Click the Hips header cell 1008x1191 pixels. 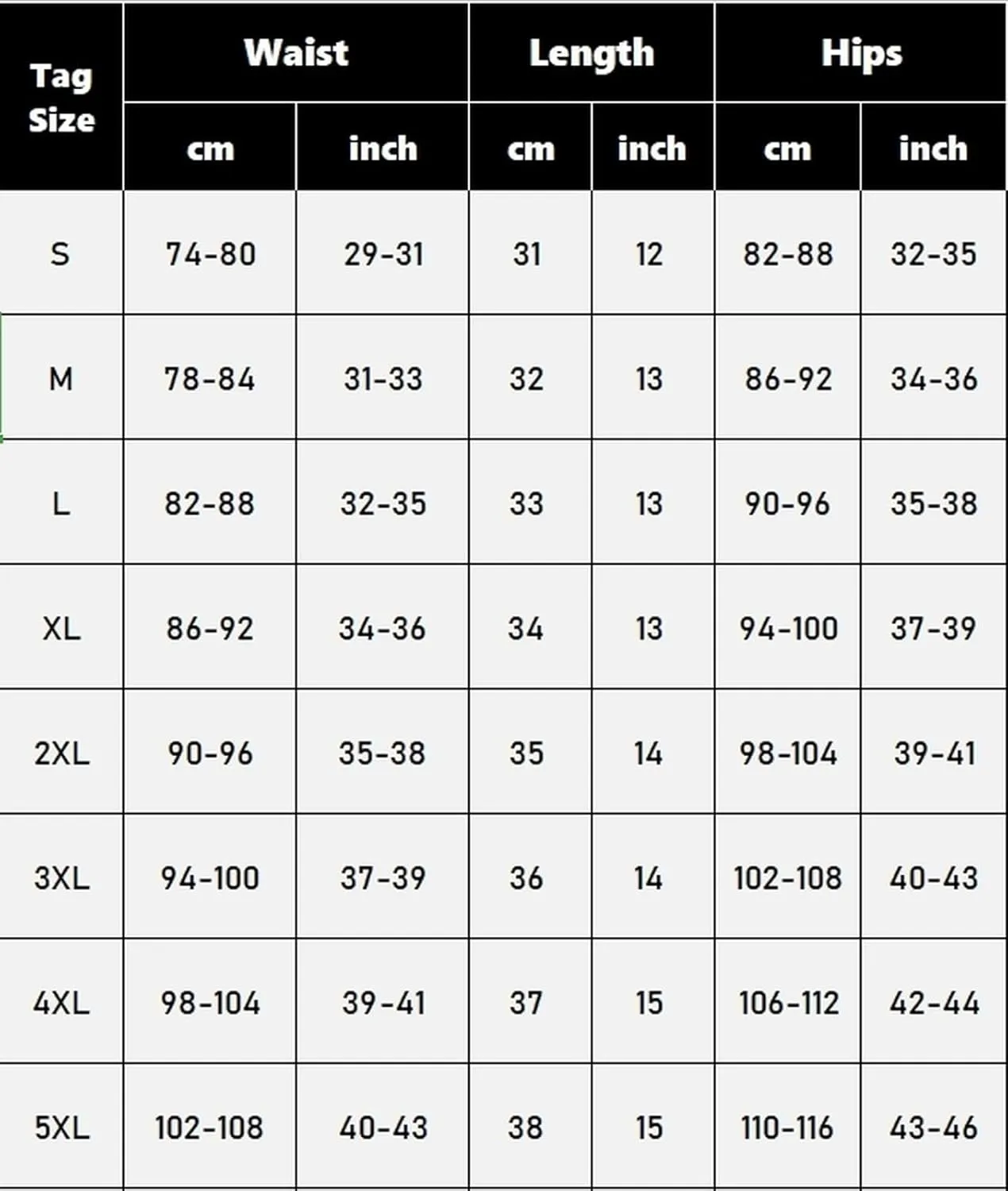pyautogui.click(x=861, y=52)
